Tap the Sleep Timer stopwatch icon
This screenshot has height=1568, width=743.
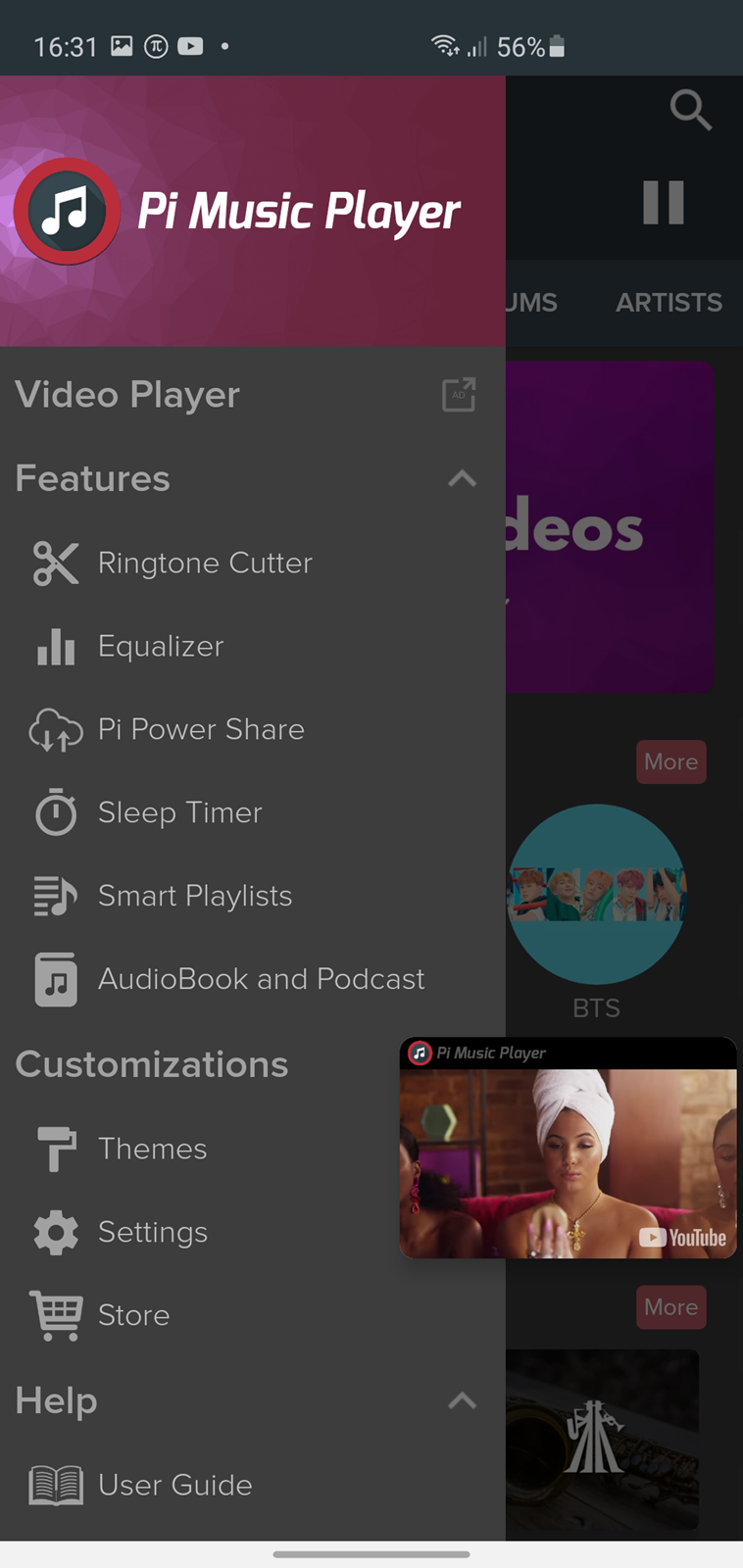point(56,812)
